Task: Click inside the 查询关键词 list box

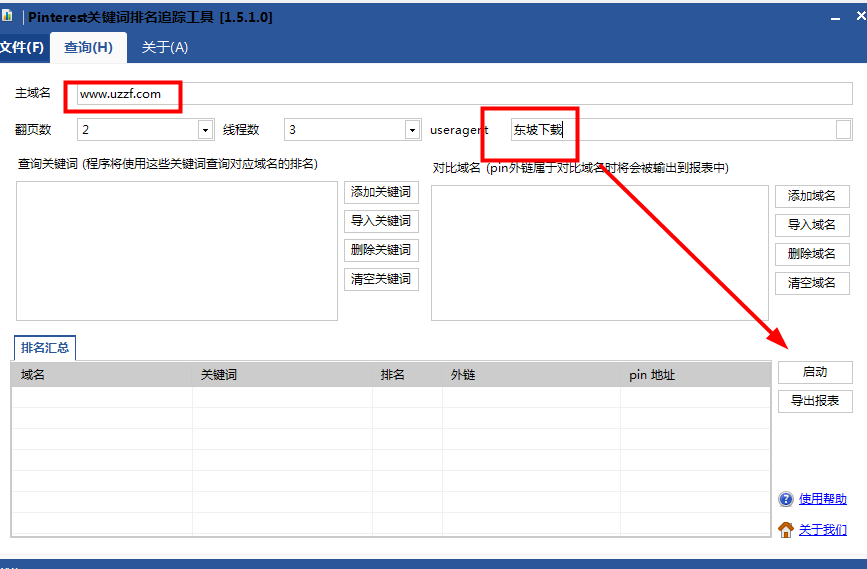Action: tap(177, 251)
